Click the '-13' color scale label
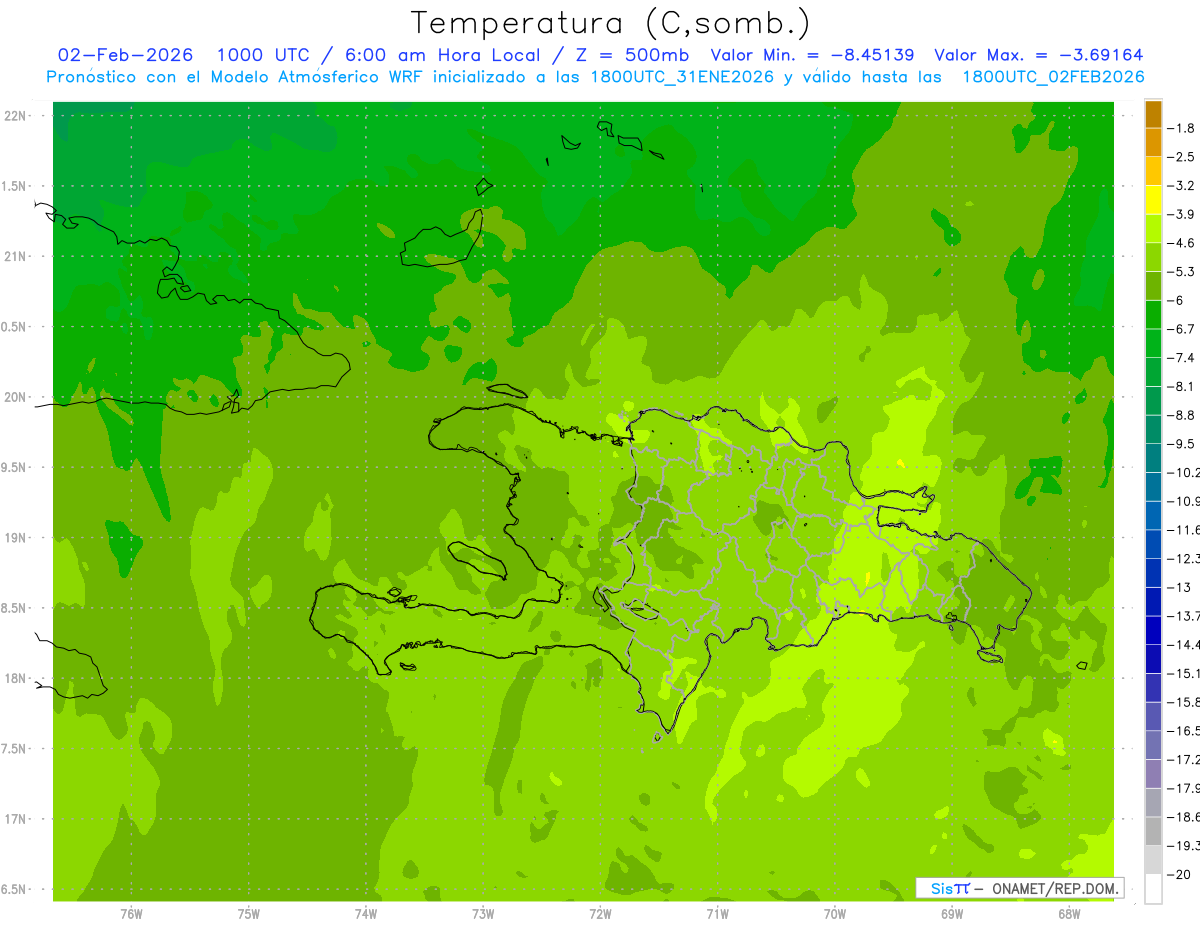Image resolution: width=1200 pixels, height=927 pixels. coord(1179,587)
